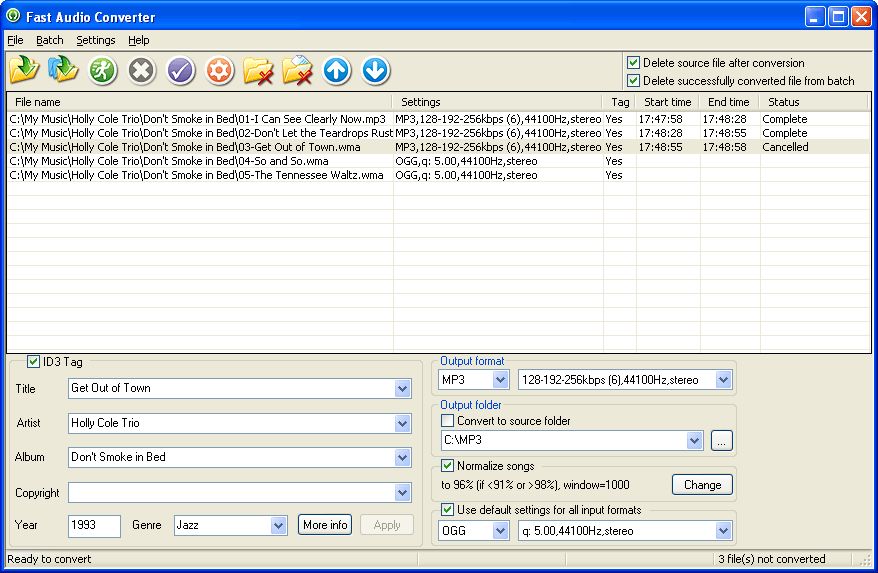Viewport: 878px width, 573px height.
Task: Open the File menu
Action: point(15,40)
